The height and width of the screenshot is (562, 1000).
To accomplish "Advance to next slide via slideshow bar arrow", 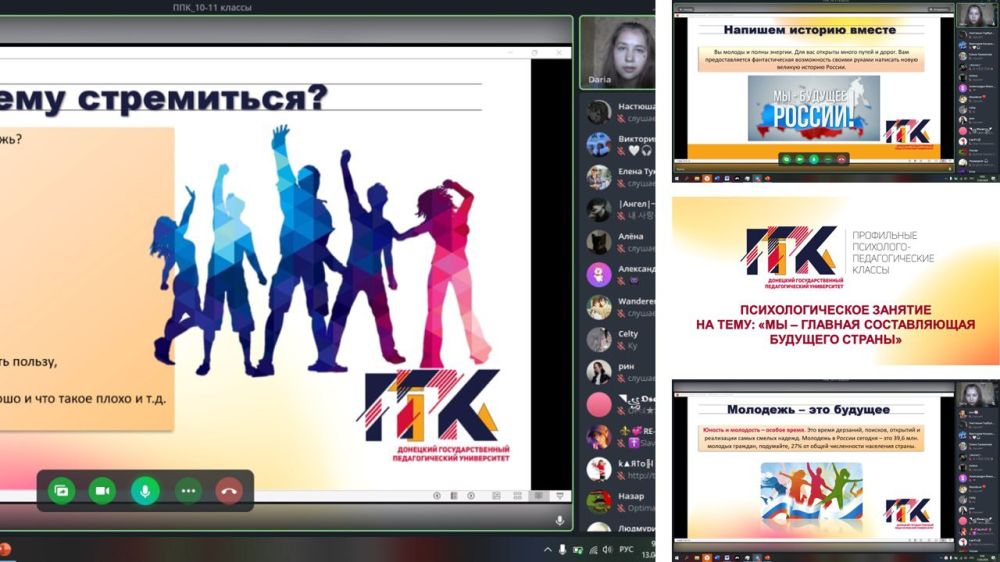I will (x=471, y=496).
